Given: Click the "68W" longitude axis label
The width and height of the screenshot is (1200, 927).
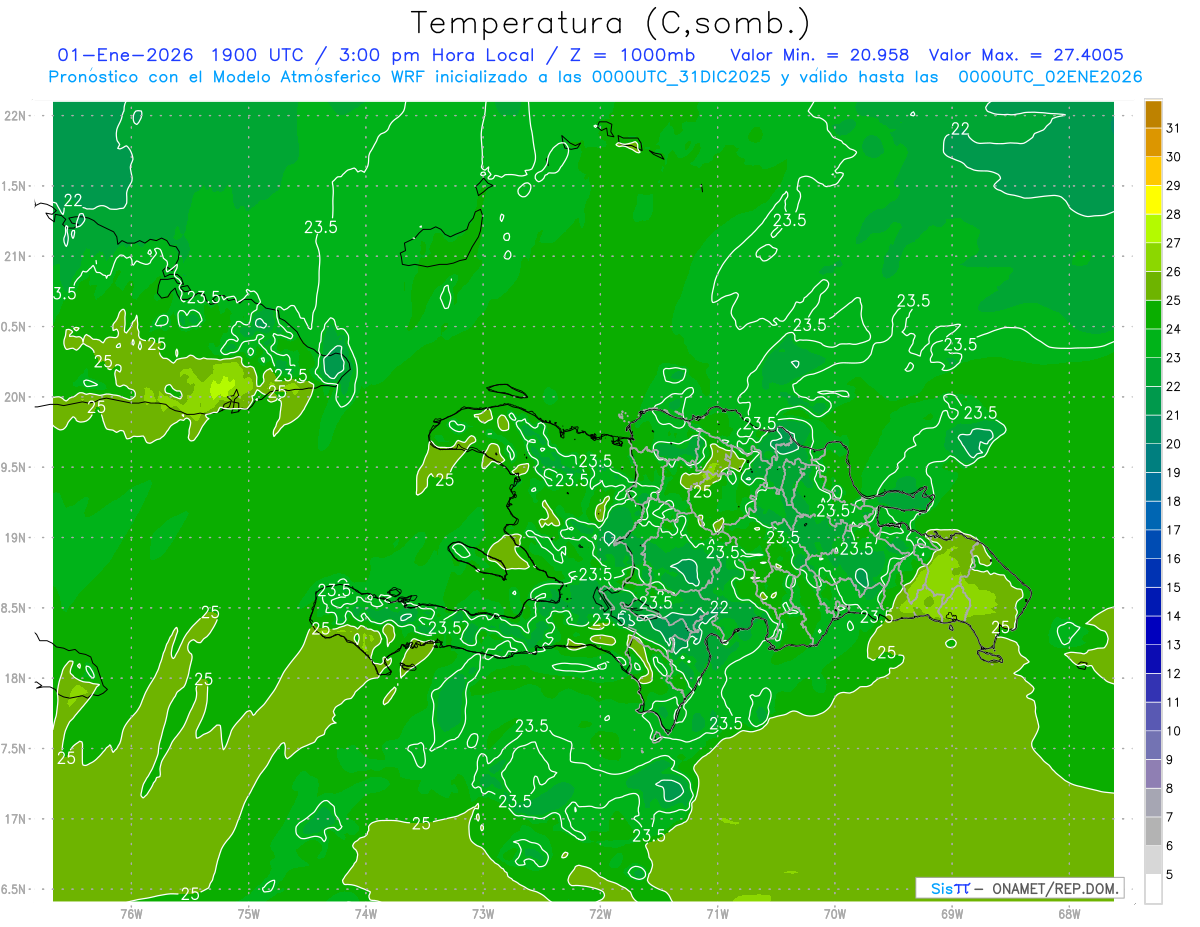Looking at the screenshot, I should coord(1069,913).
